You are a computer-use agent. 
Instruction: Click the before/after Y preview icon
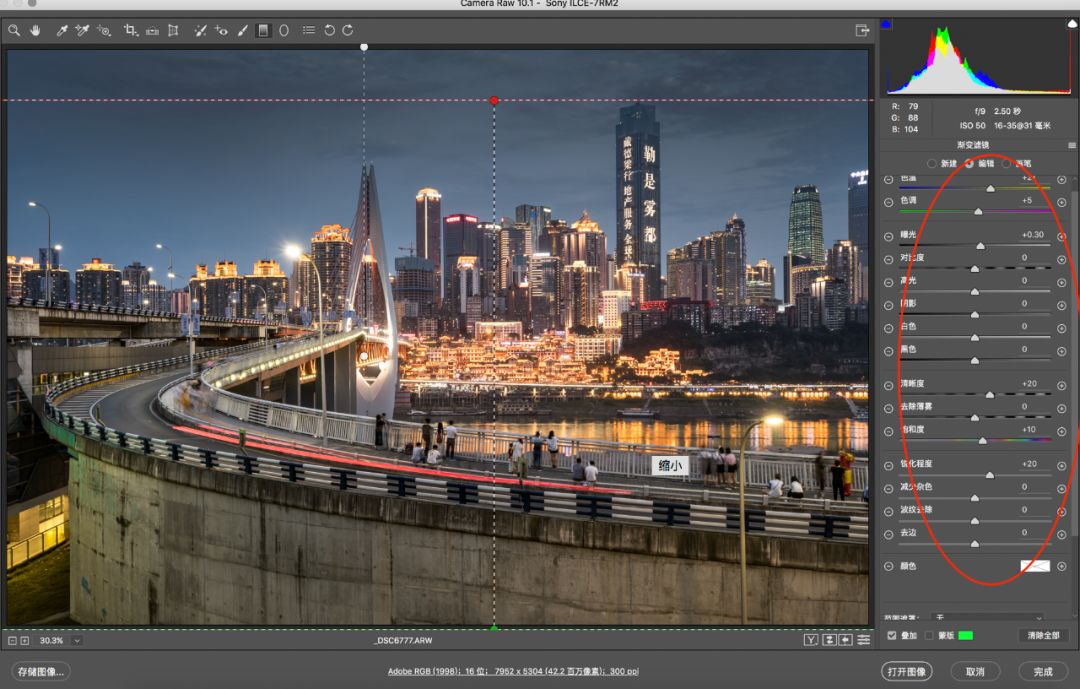811,640
